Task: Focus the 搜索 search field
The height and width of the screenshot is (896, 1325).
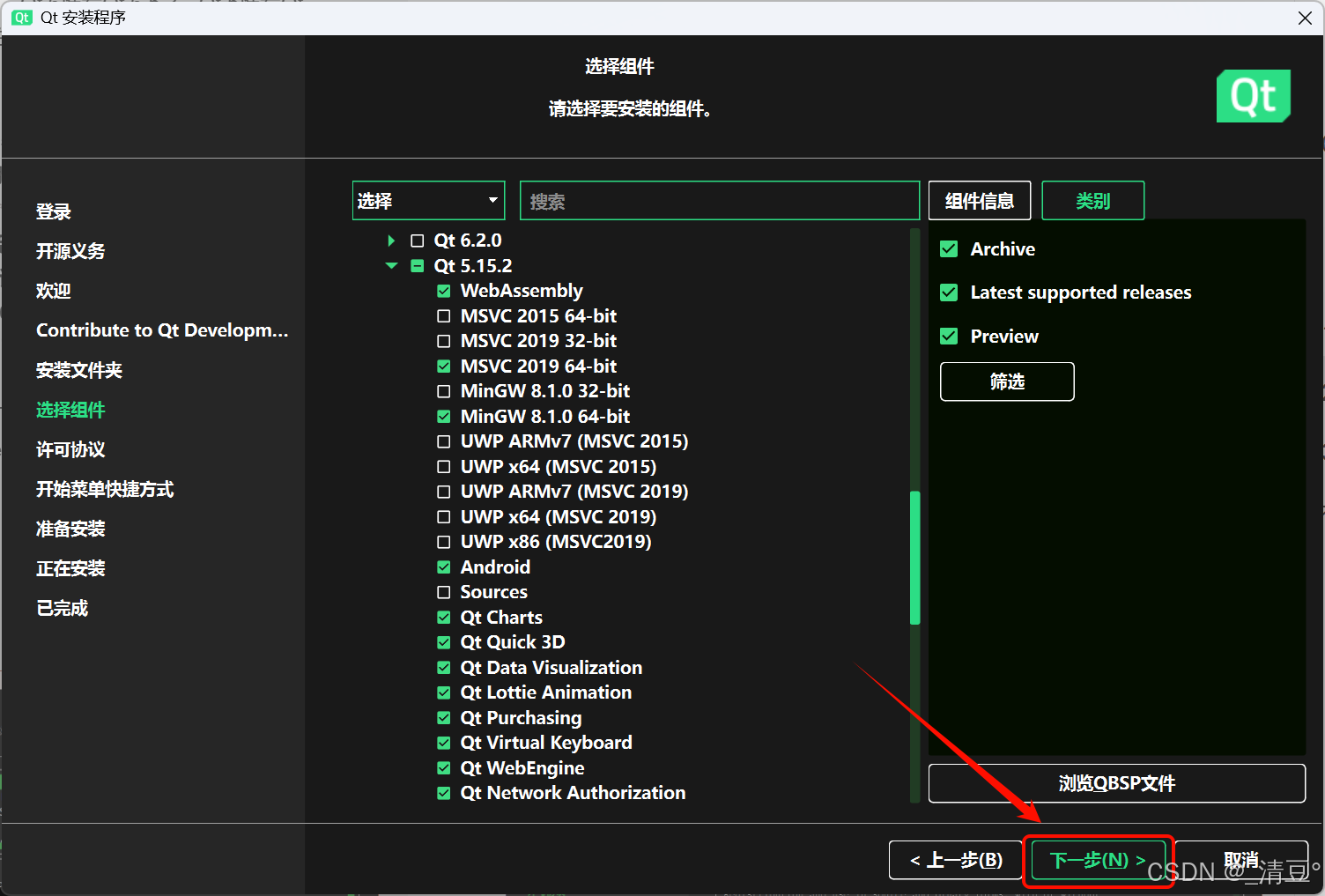Action: point(719,201)
